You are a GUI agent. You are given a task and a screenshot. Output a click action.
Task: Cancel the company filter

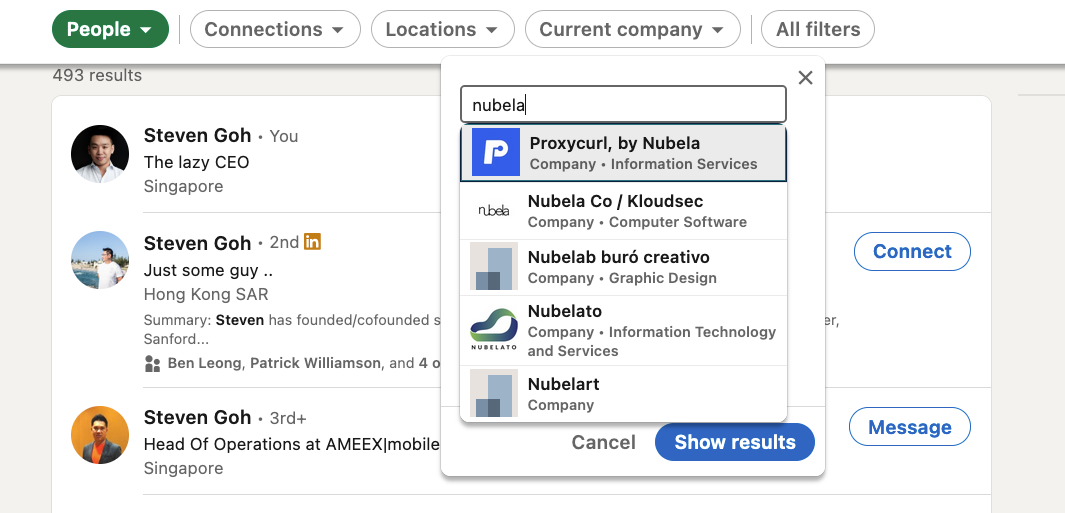(x=603, y=442)
